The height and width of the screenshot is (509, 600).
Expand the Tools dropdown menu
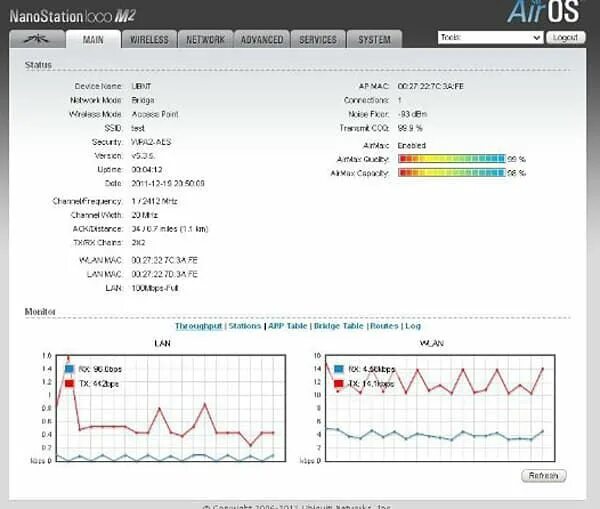click(490, 37)
